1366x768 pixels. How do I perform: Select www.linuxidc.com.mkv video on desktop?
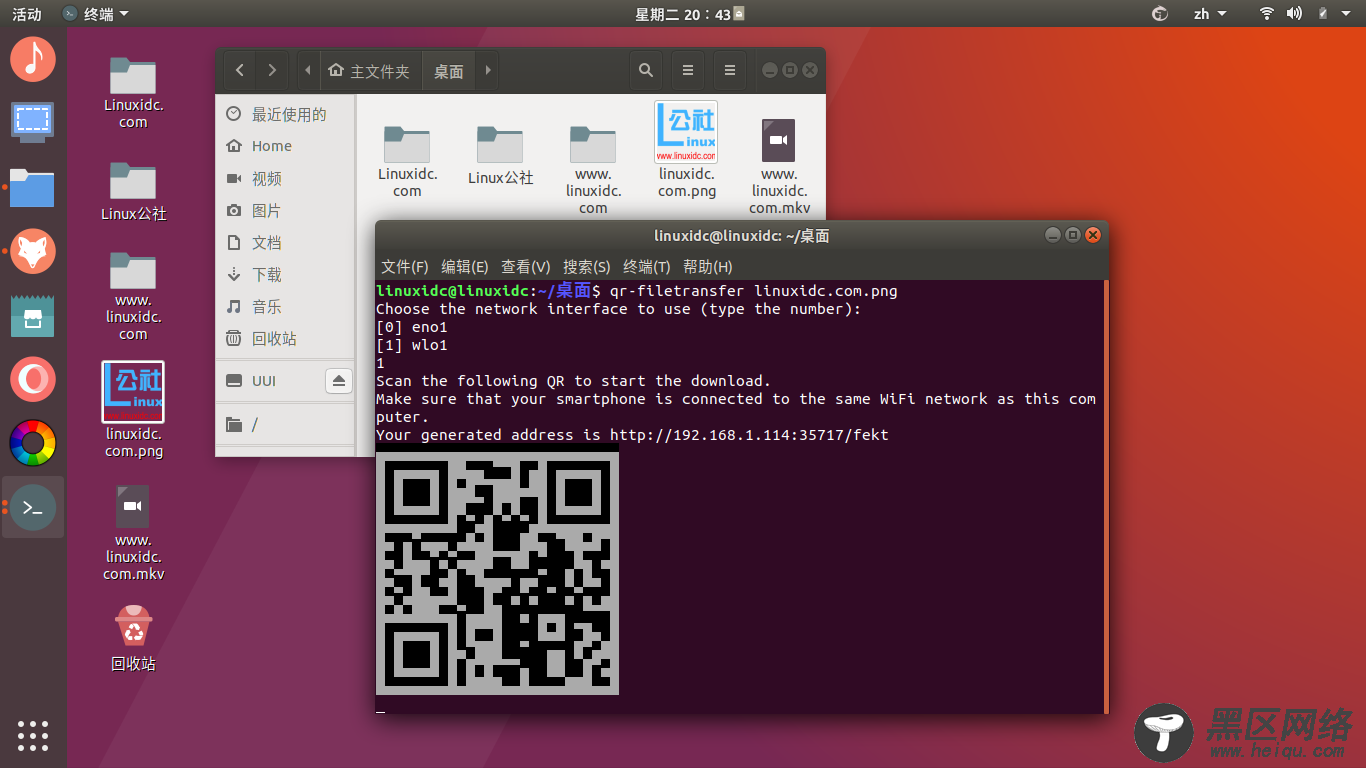coord(133,533)
